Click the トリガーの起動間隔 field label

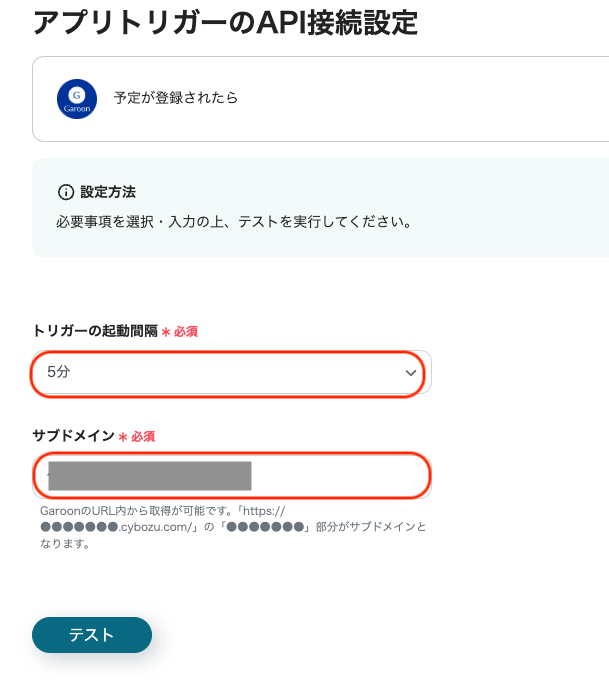click(95, 331)
